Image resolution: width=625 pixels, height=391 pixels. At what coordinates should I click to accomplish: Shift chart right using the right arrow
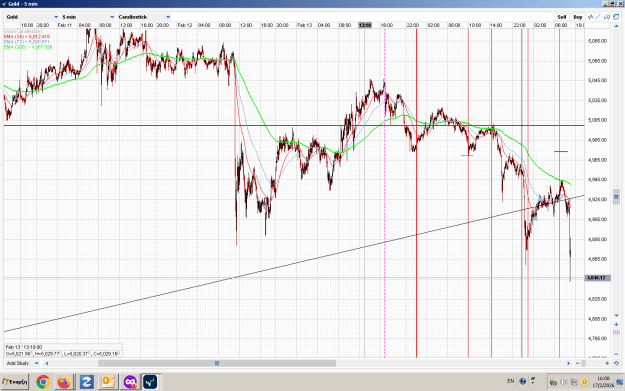(568, 363)
